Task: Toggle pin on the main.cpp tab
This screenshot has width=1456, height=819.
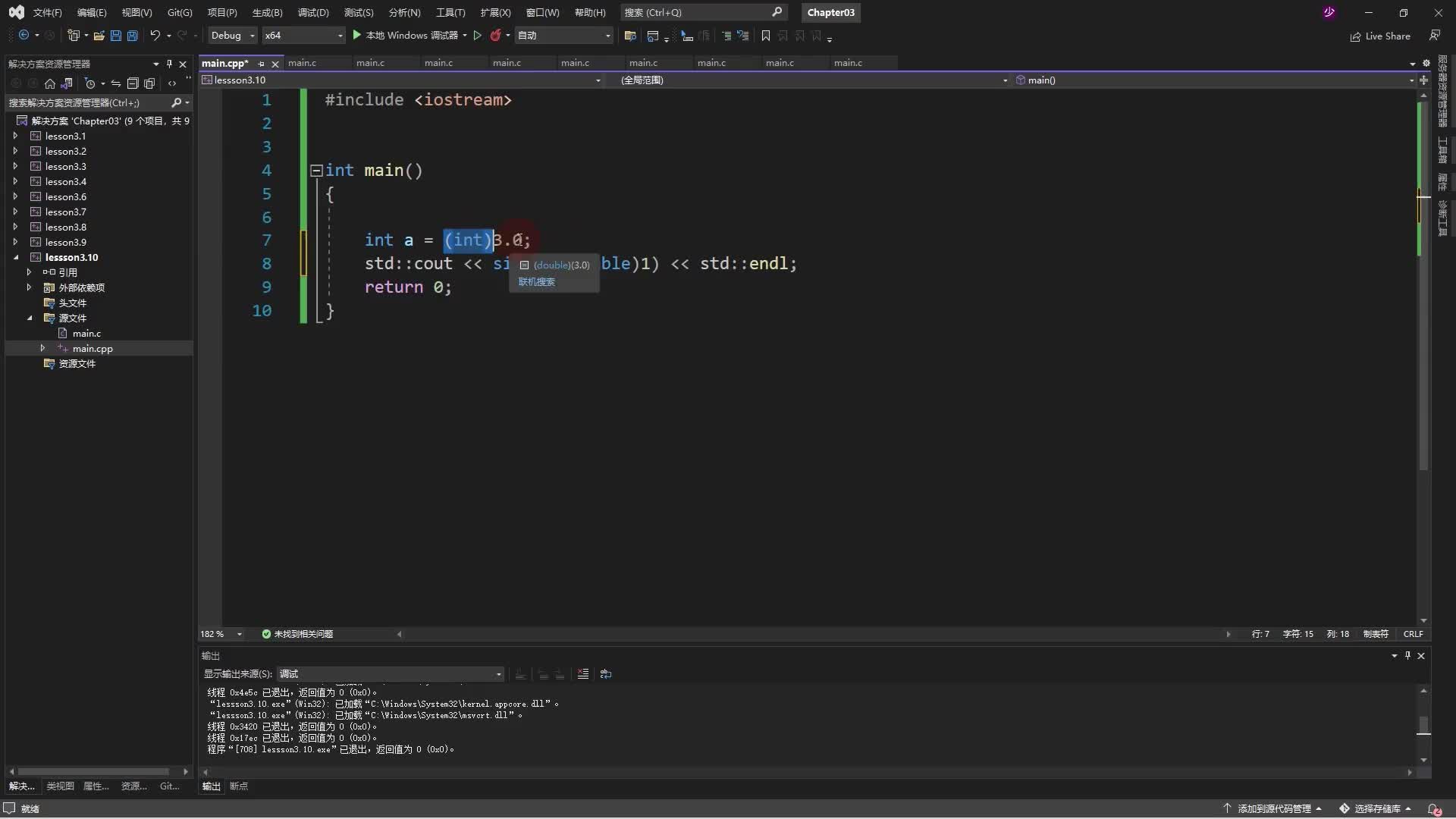Action: (x=261, y=64)
